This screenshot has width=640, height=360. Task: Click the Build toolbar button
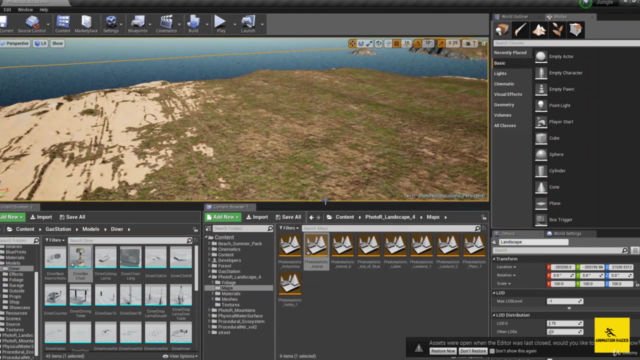tap(193, 24)
